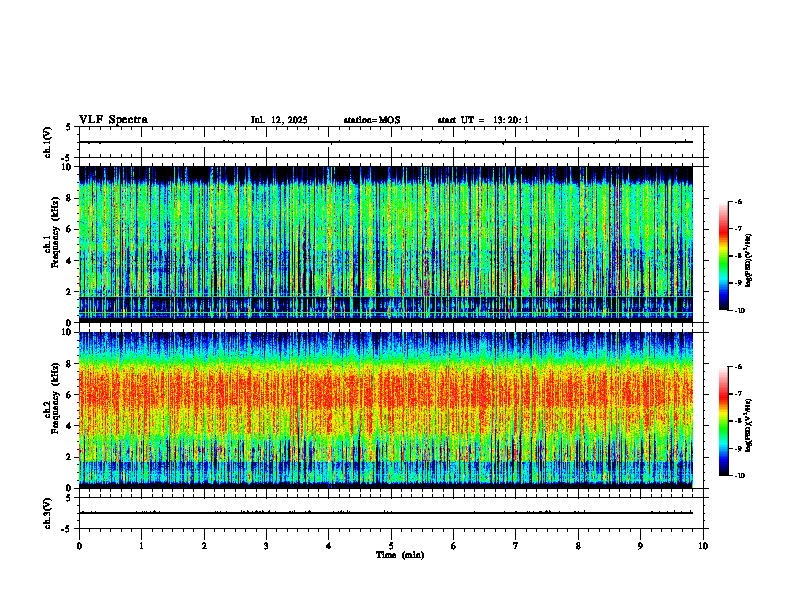Click the "-10" label on ch.2 color bar

click(x=739, y=476)
